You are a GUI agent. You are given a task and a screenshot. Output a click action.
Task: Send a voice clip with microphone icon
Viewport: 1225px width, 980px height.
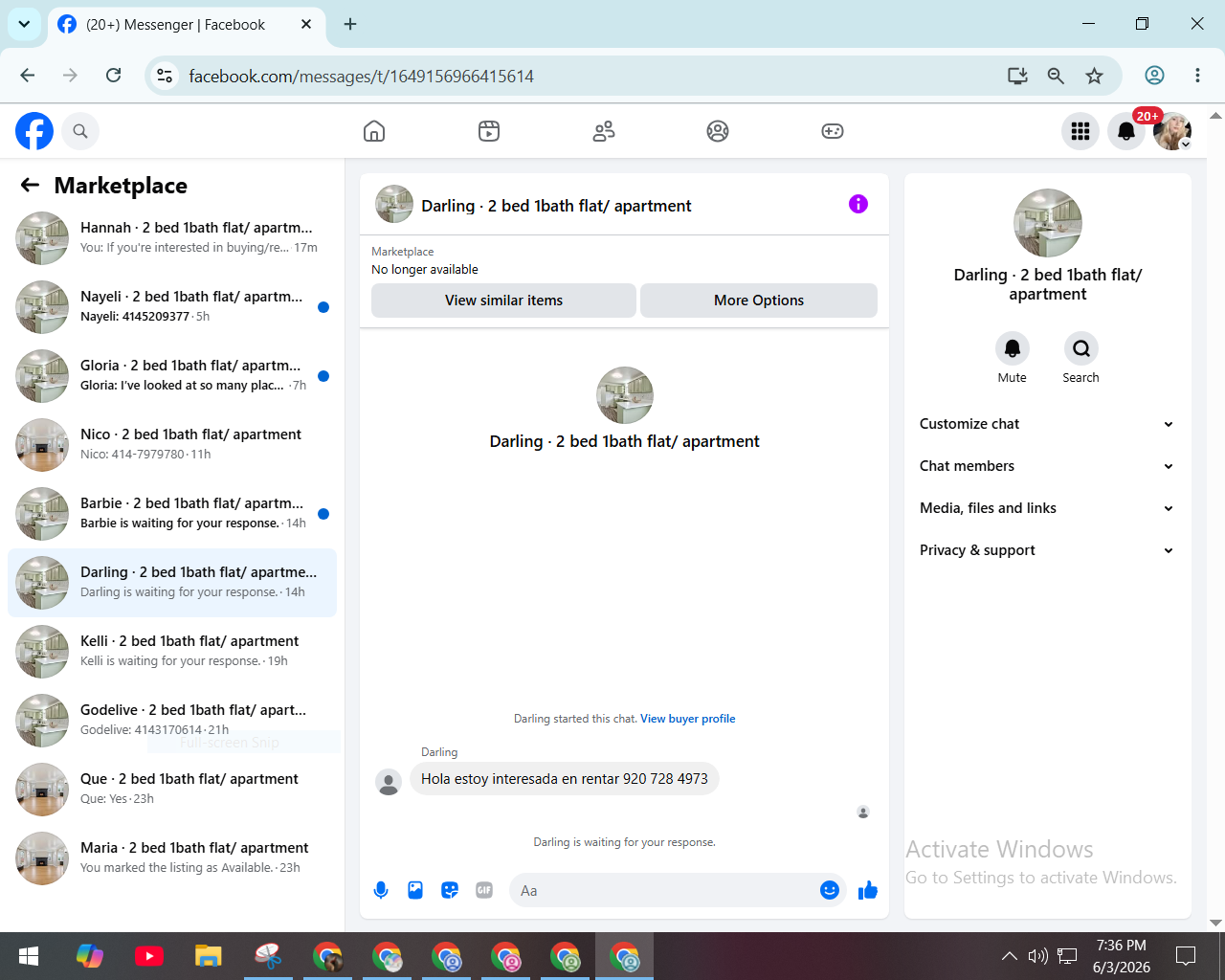(381, 890)
